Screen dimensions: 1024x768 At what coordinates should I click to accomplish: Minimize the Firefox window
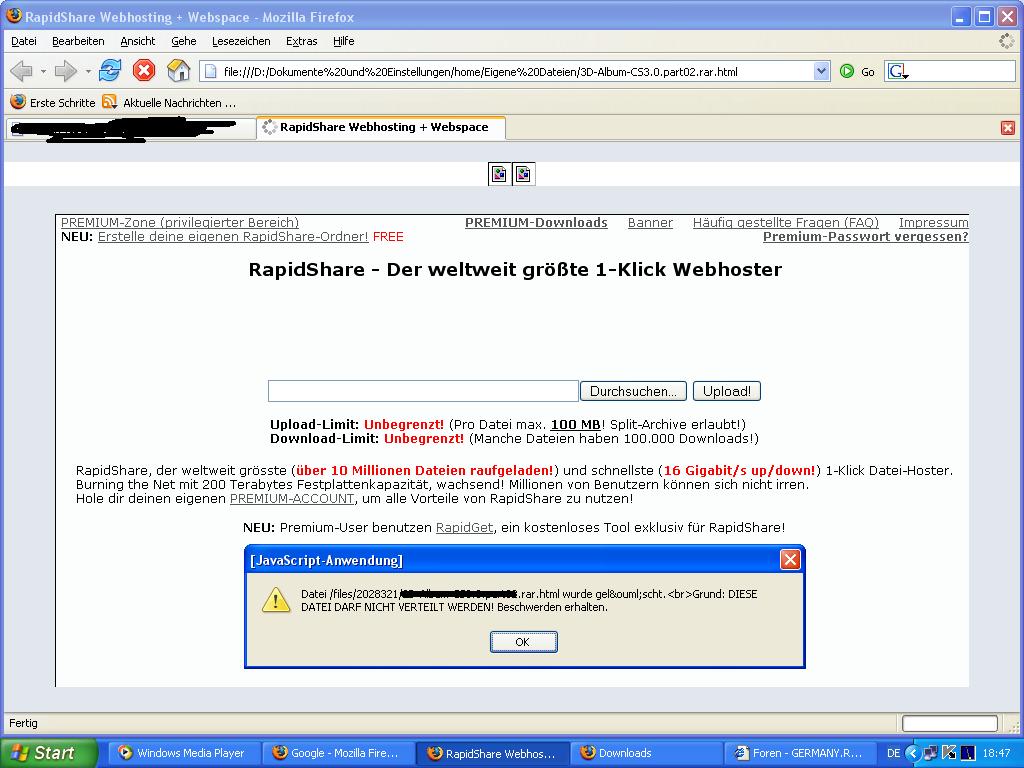[960, 16]
